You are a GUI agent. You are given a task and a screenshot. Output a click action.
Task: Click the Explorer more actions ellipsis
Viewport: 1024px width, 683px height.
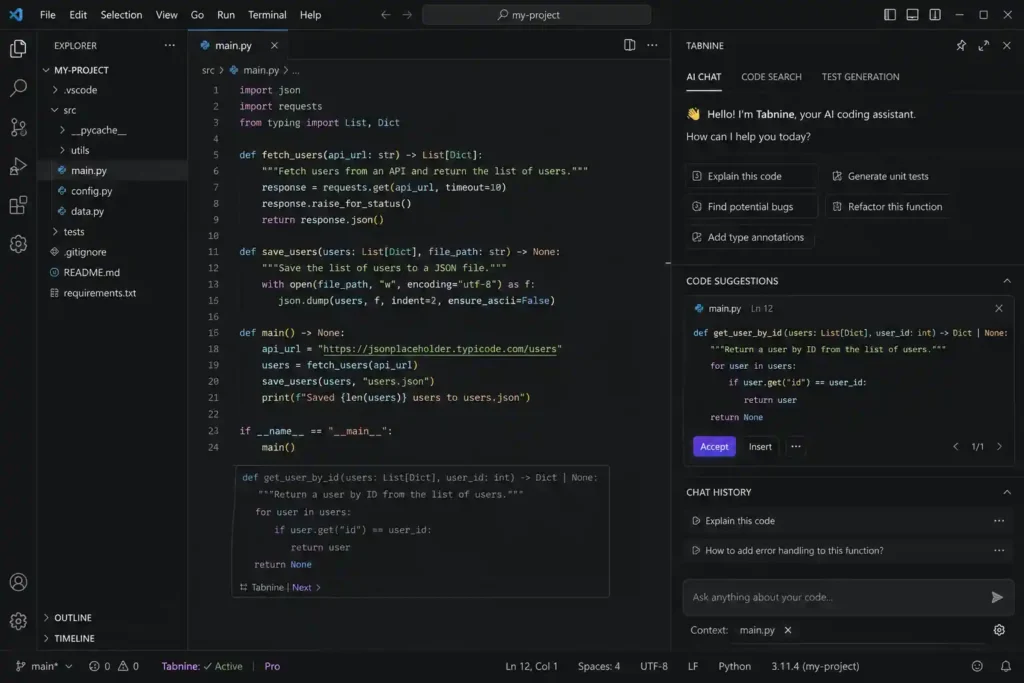coord(170,46)
